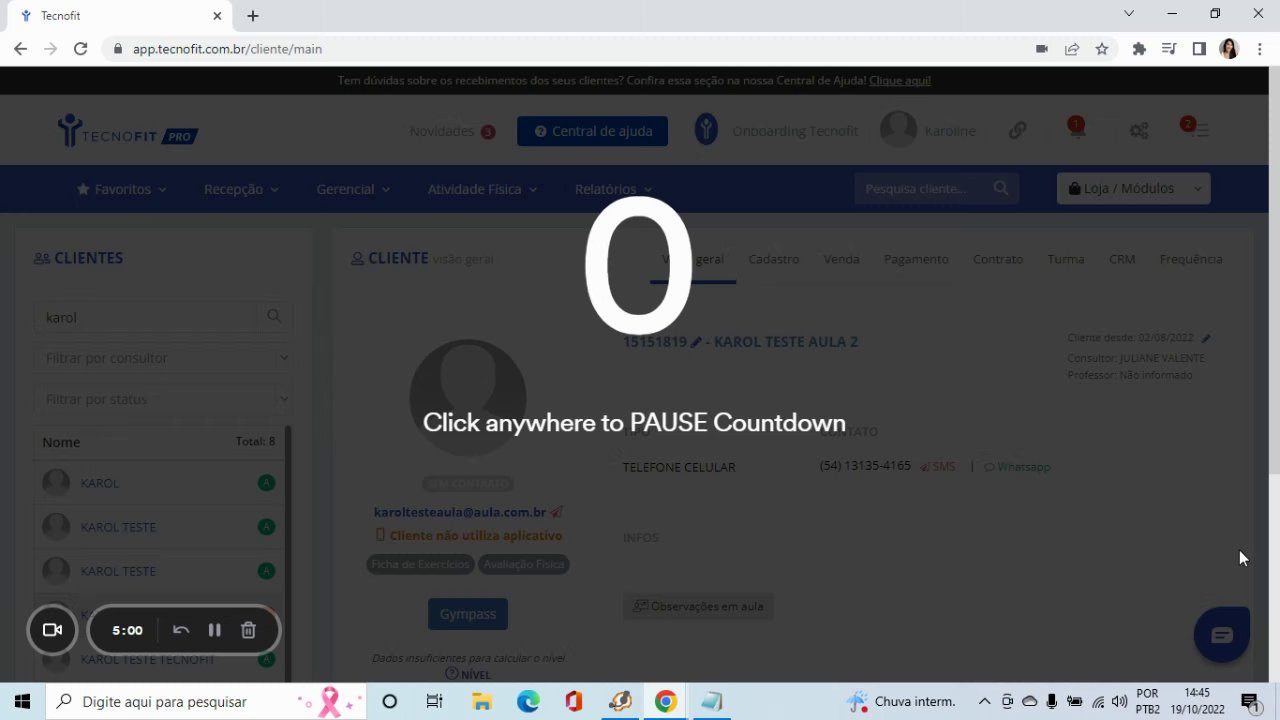Open the Loja / Módulos dropdown

[x=1133, y=188]
